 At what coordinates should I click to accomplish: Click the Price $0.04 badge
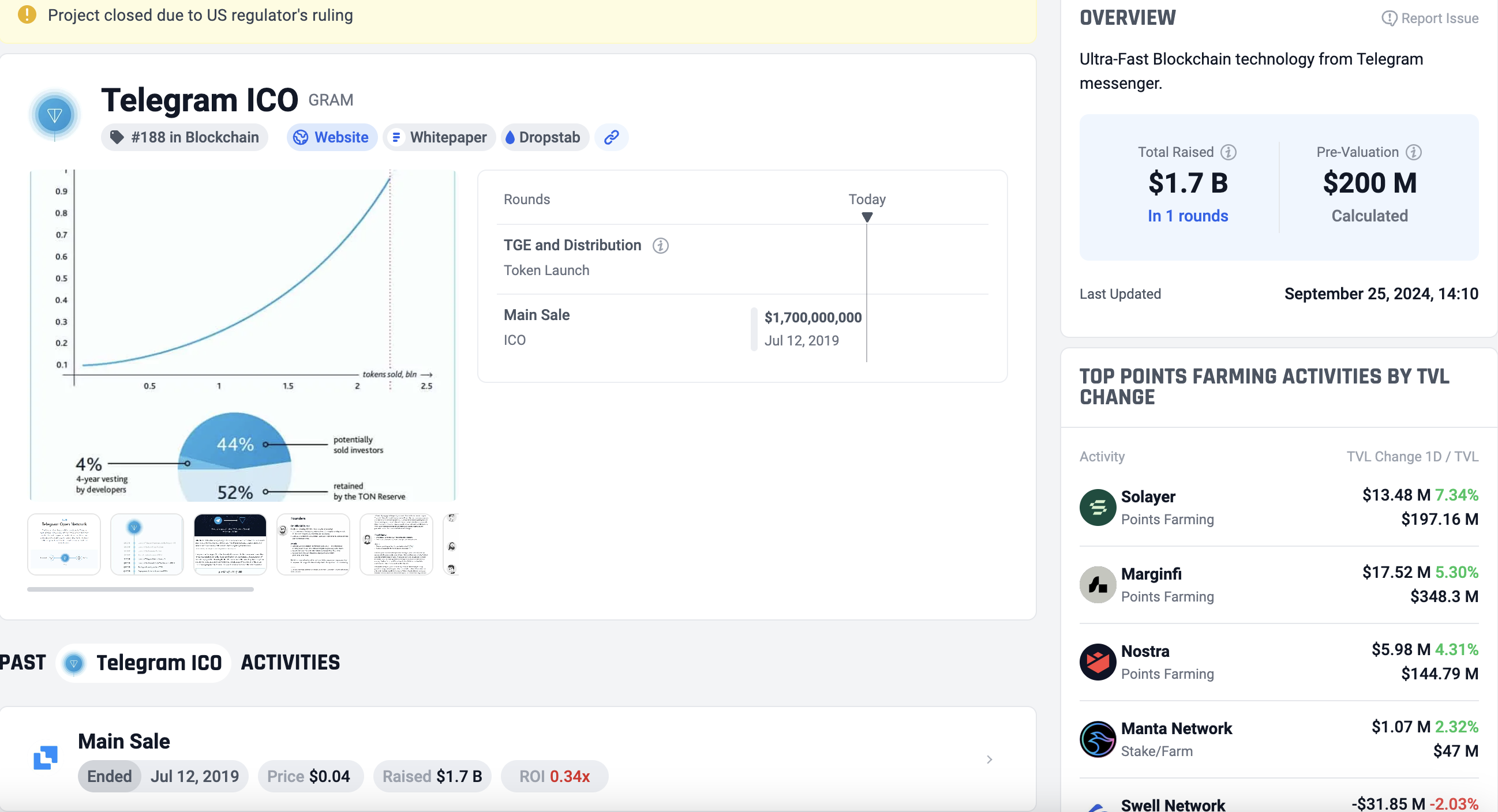[310, 776]
